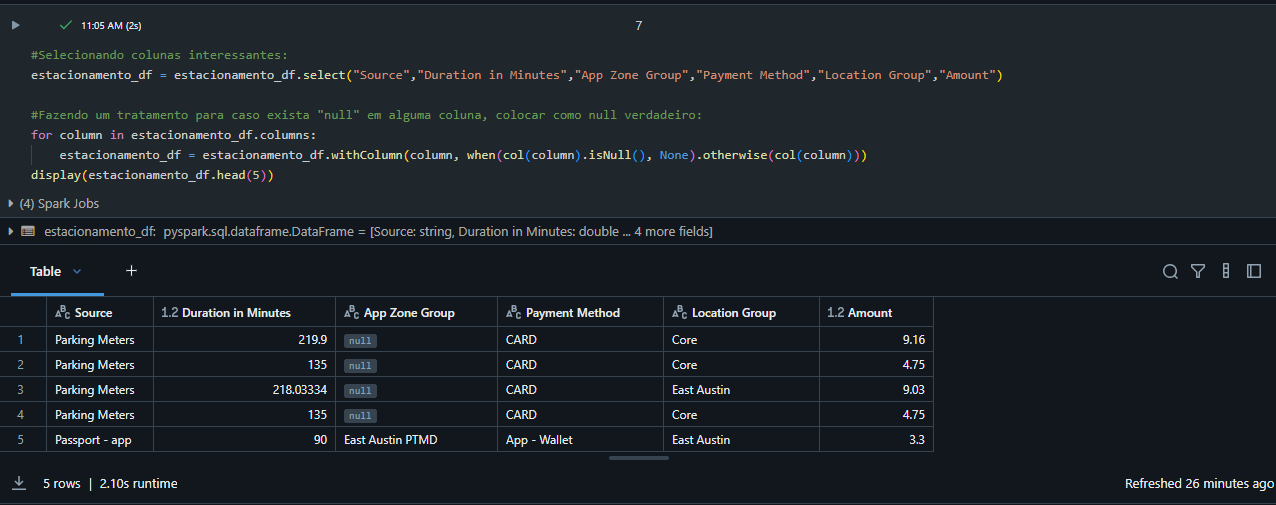
Task: Download the results with arrow icon
Action: click(x=18, y=483)
